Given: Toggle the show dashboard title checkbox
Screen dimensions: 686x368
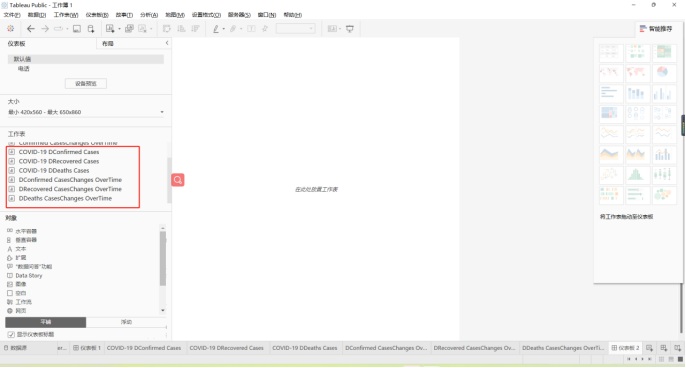Looking at the screenshot, I should pos(11,334).
